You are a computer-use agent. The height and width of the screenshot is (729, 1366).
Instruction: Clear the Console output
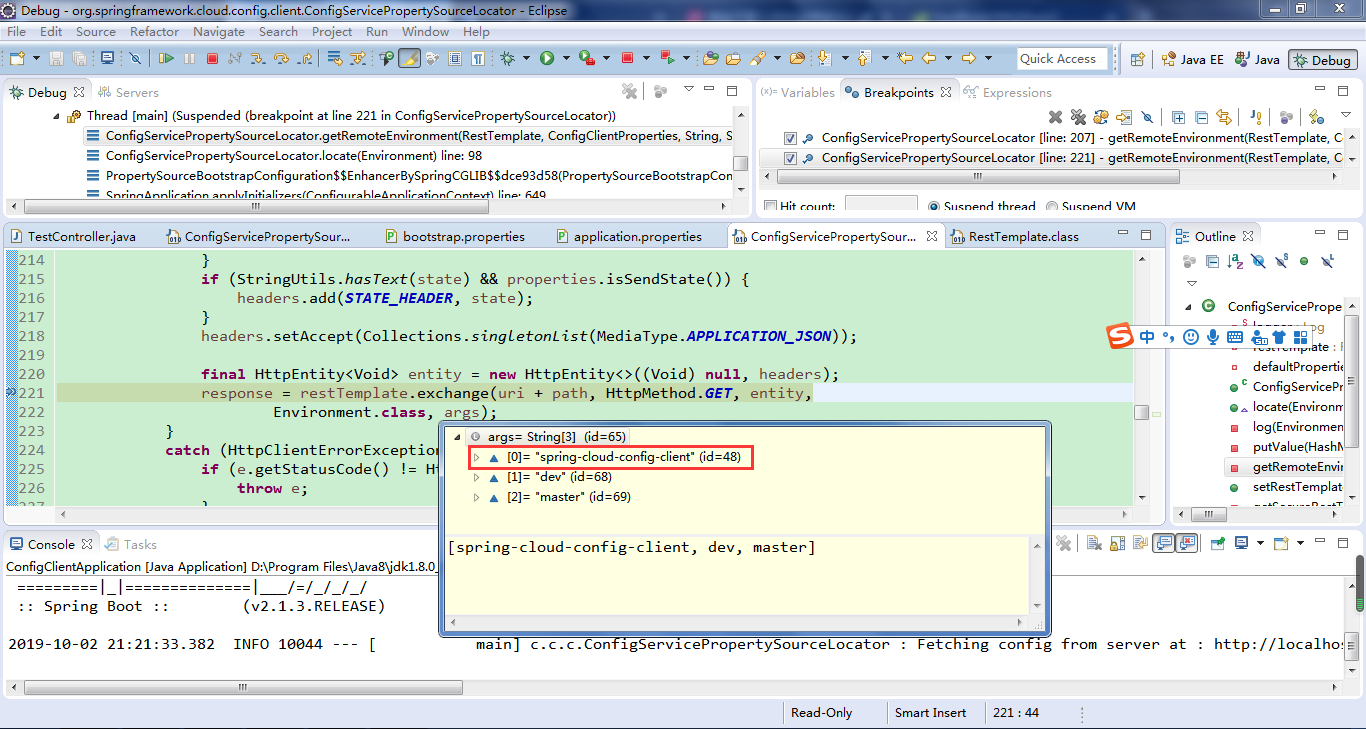(1093, 543)
